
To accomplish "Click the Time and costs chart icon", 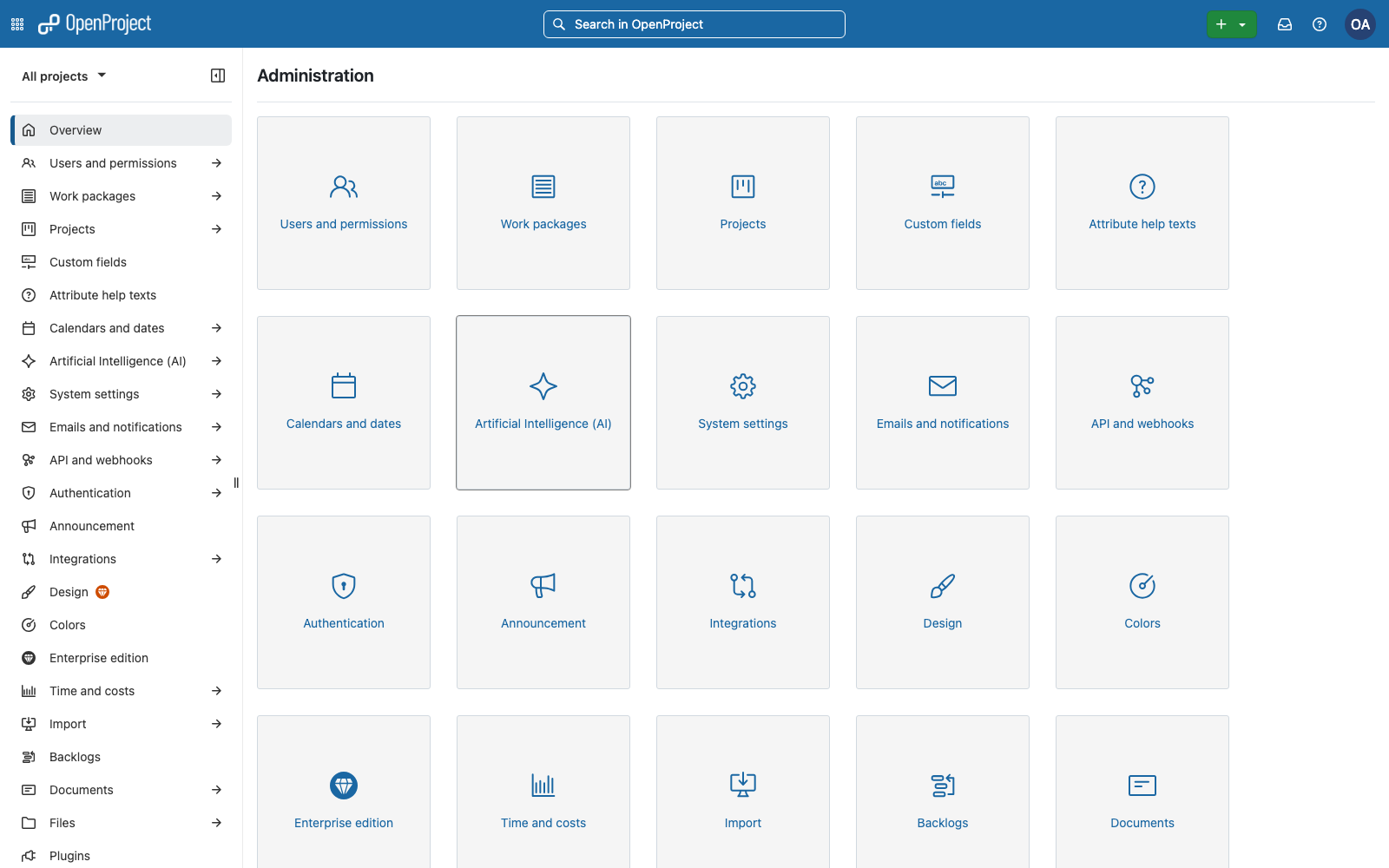I will 543,786.
